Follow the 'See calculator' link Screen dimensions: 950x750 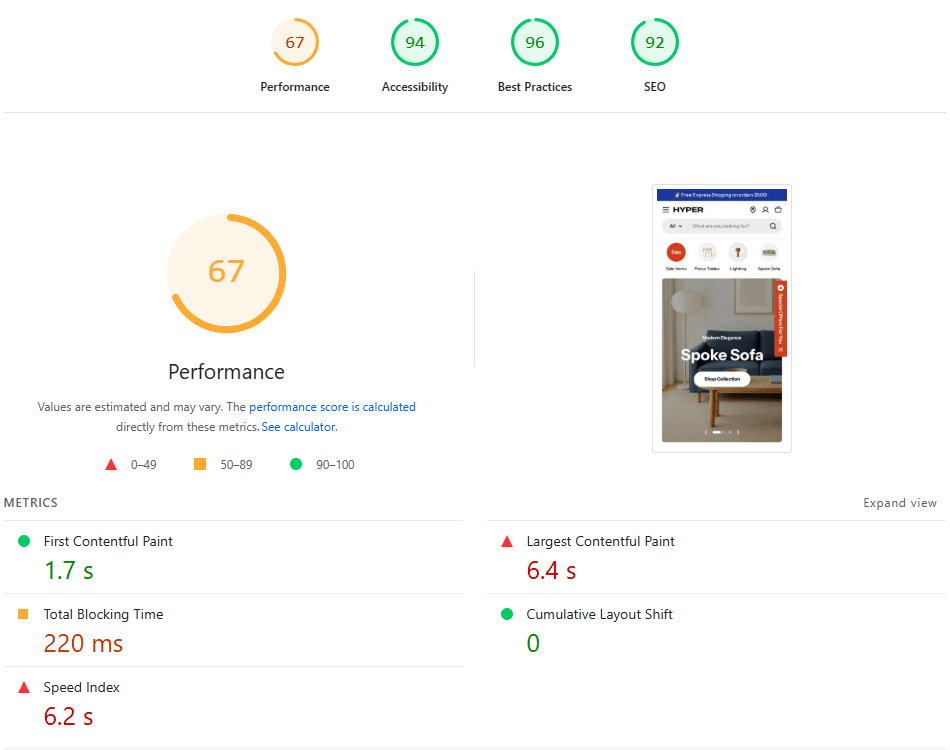coord(299,427)
